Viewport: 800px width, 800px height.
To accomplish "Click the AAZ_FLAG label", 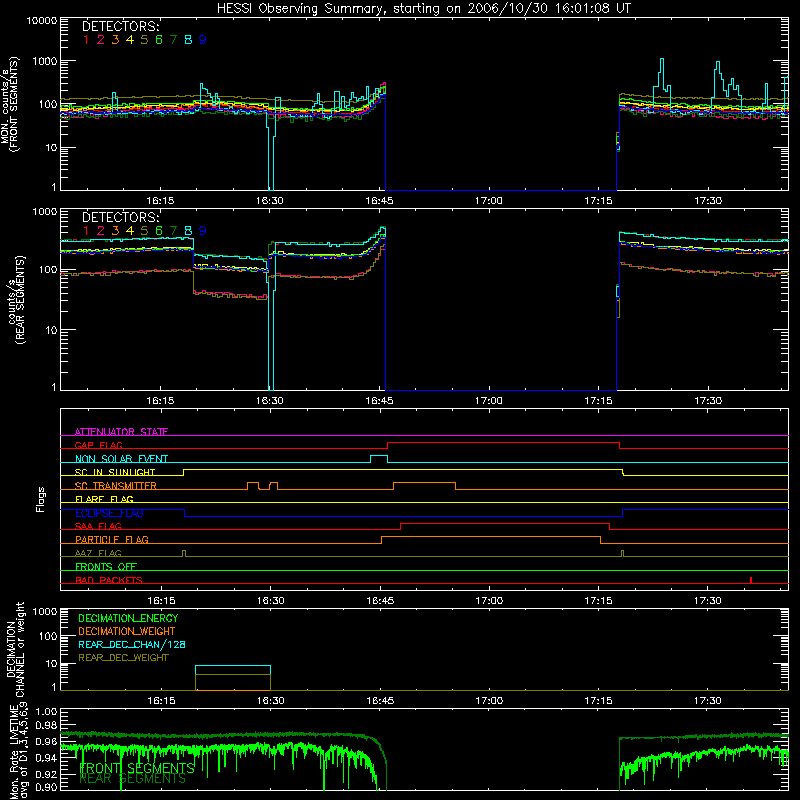I will tap(98, 553).
